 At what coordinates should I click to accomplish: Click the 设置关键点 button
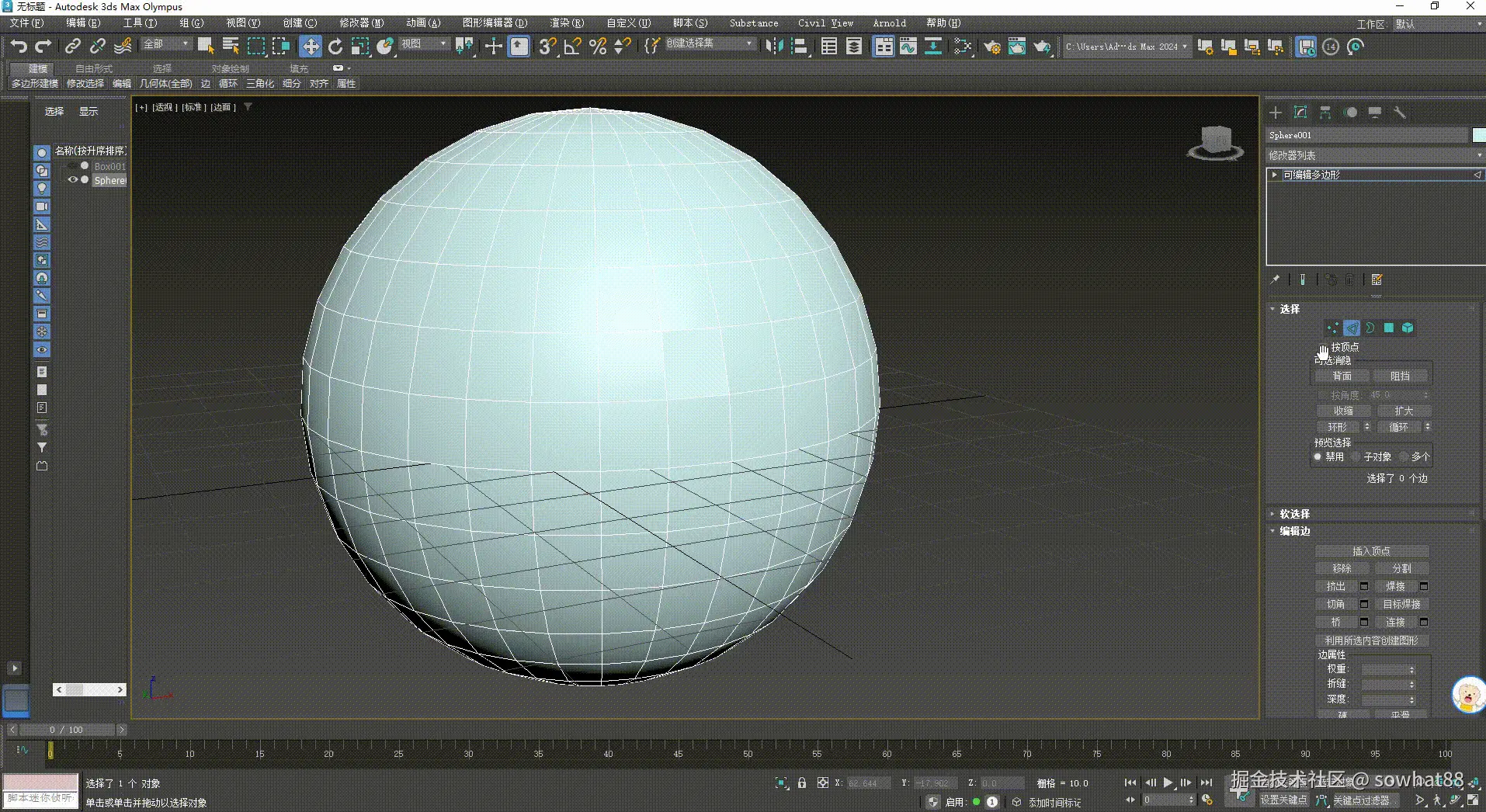tap(1285, 800)
